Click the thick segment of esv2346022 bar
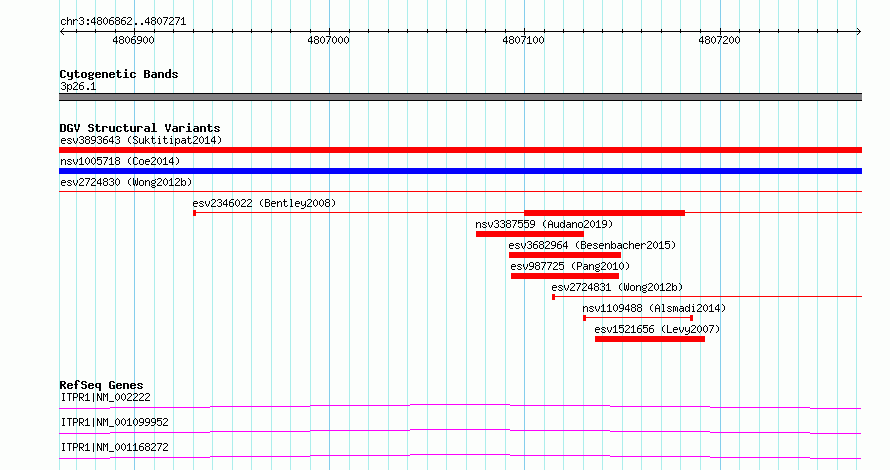Image resolution: width=890 pixels, height=470 pixels. click(x=604, y=213)
